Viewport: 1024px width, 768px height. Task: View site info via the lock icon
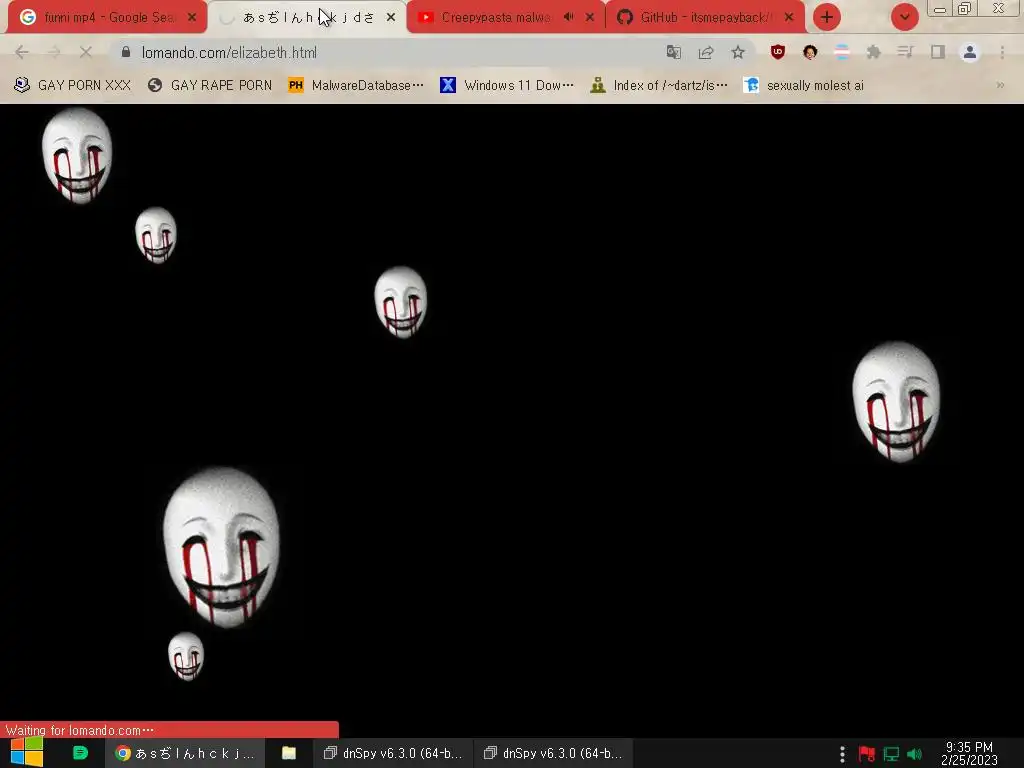[x=126, y=52]
